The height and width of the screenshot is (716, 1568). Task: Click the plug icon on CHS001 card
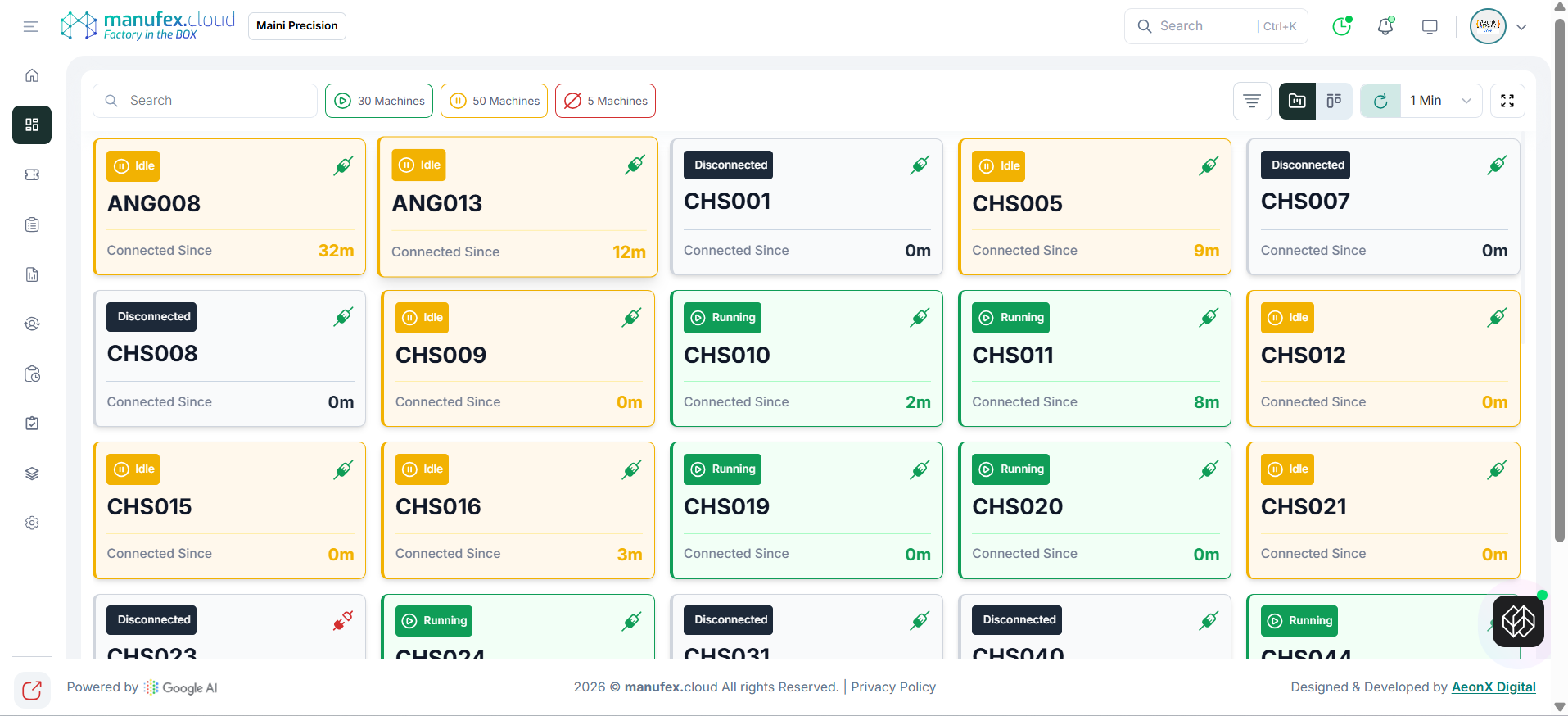click(920, 165)
